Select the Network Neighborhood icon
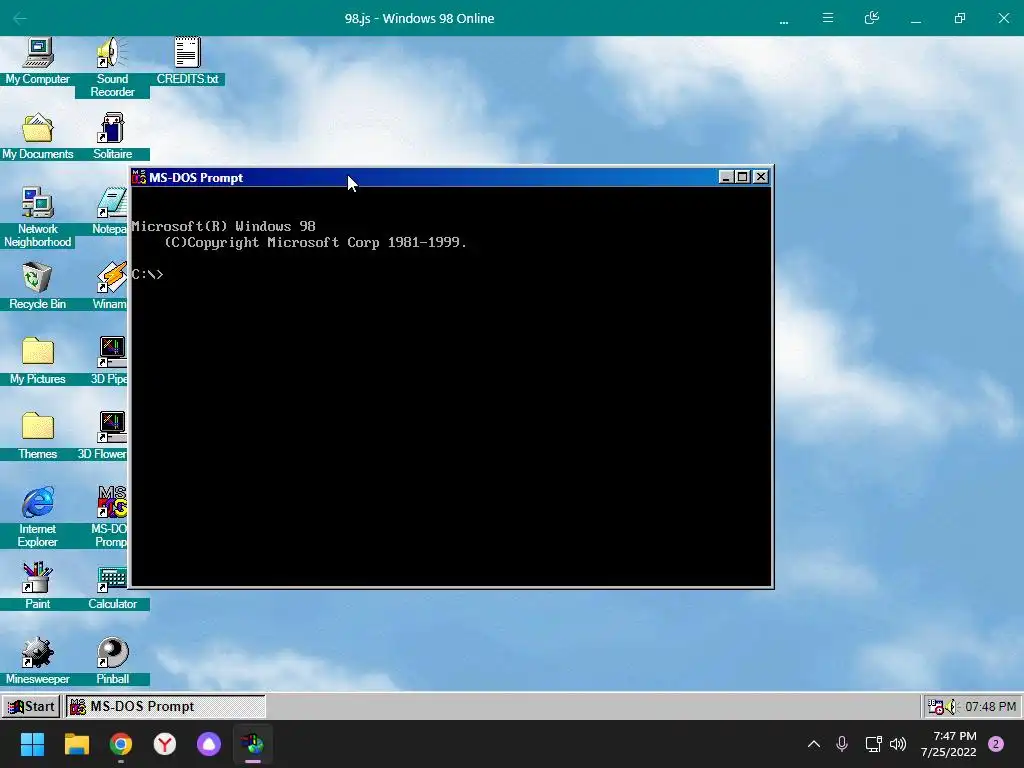The height and width of the screenshot is (768, 1024). point(38,217)
